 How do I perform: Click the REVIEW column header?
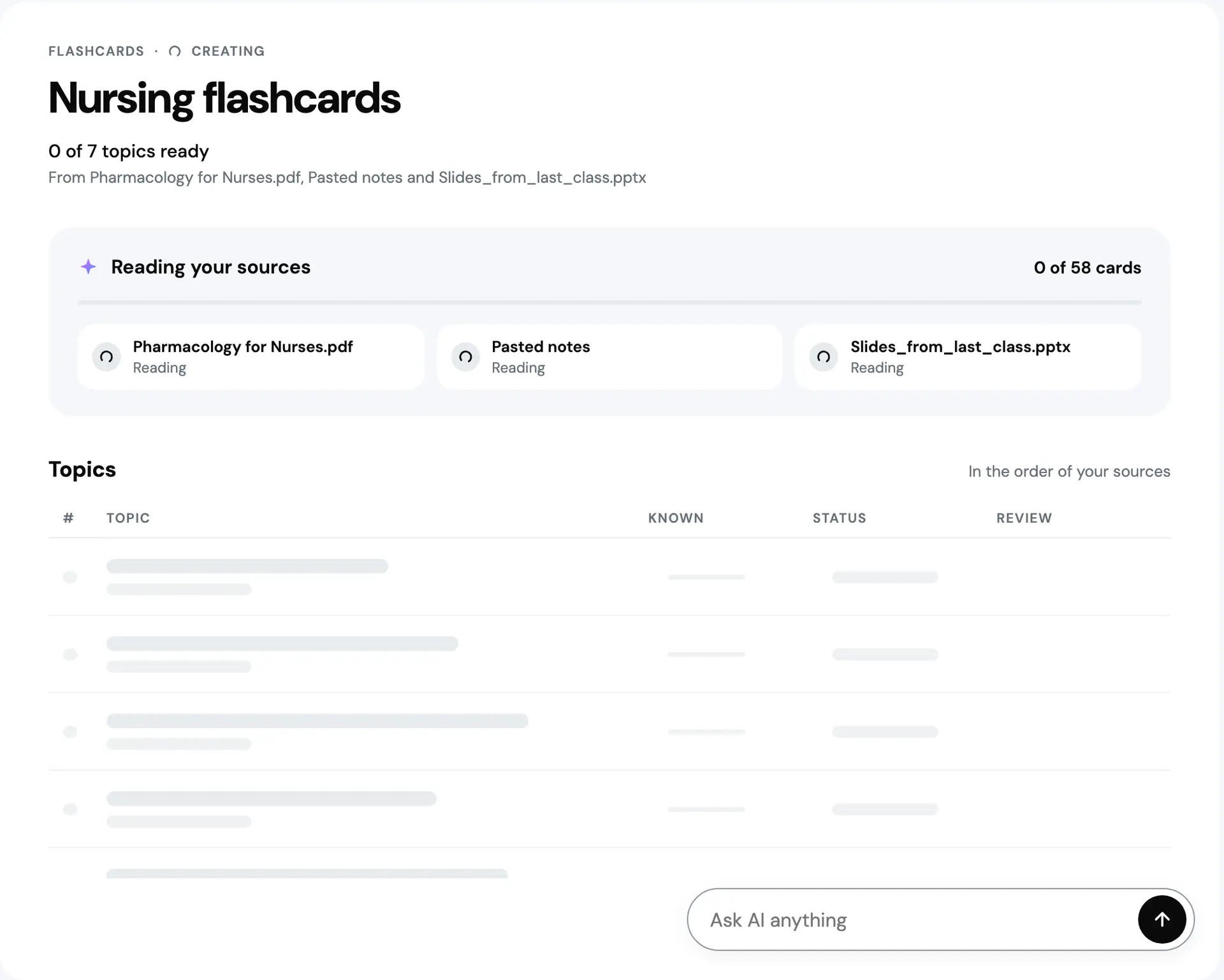coord(1024,518)
